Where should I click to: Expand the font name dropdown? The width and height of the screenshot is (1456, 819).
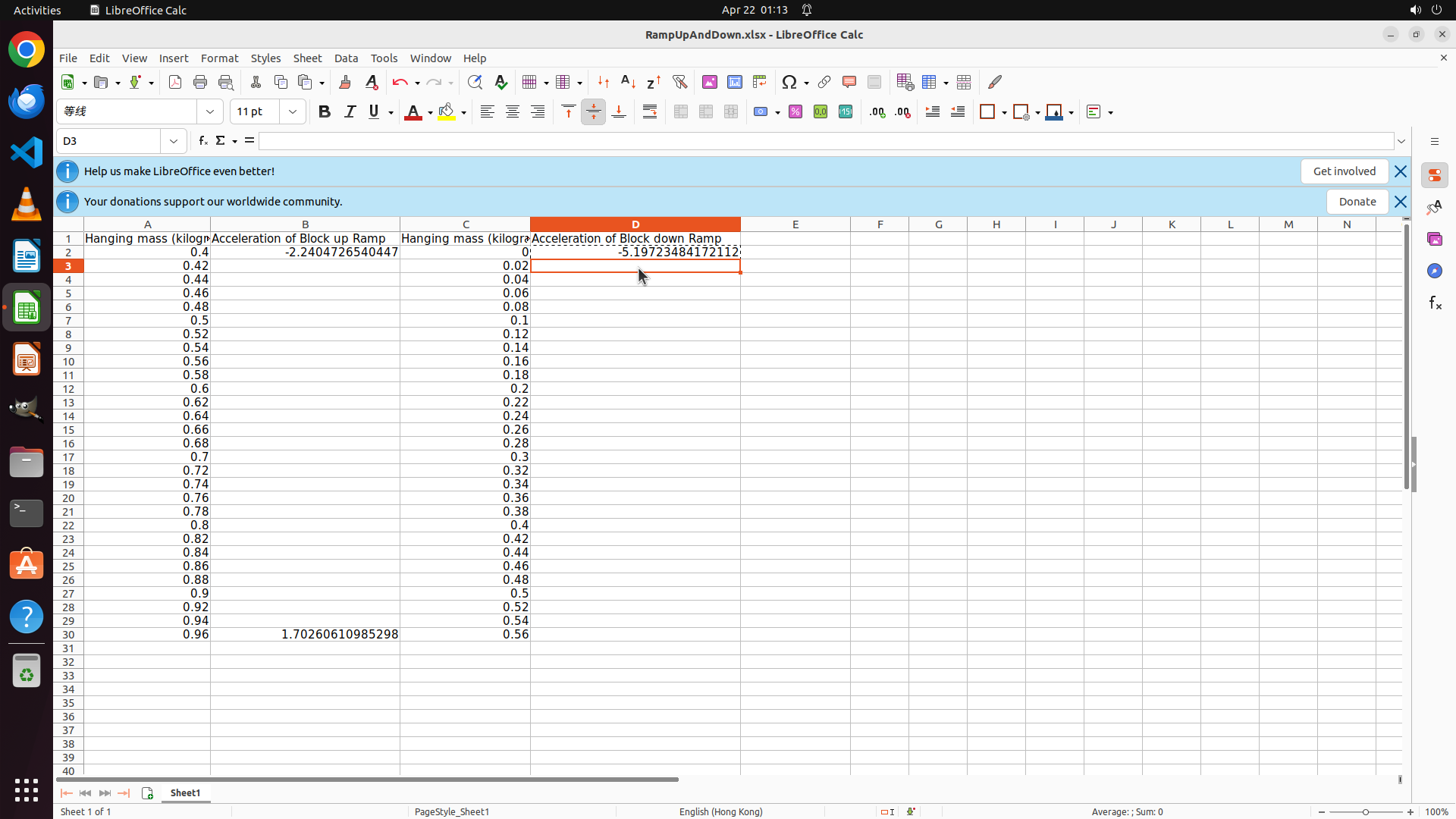click(210, 112)
